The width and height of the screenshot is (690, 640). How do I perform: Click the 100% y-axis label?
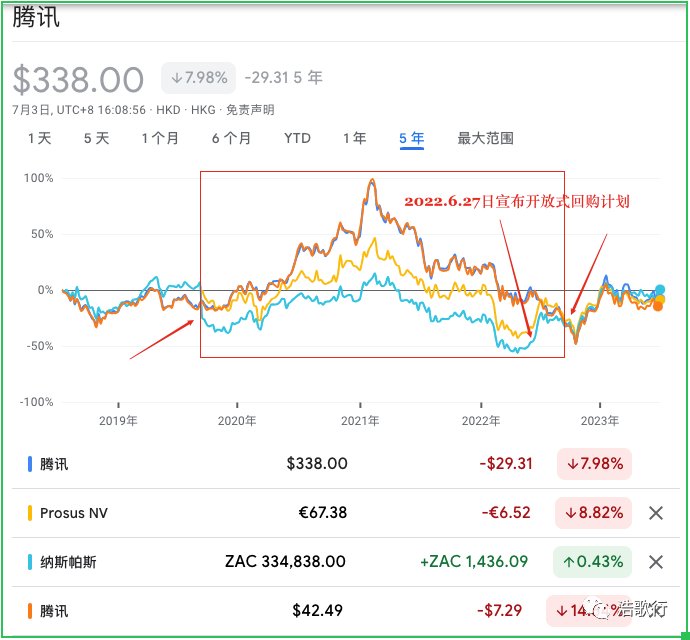pyautogui.click(x=38, y=178)
